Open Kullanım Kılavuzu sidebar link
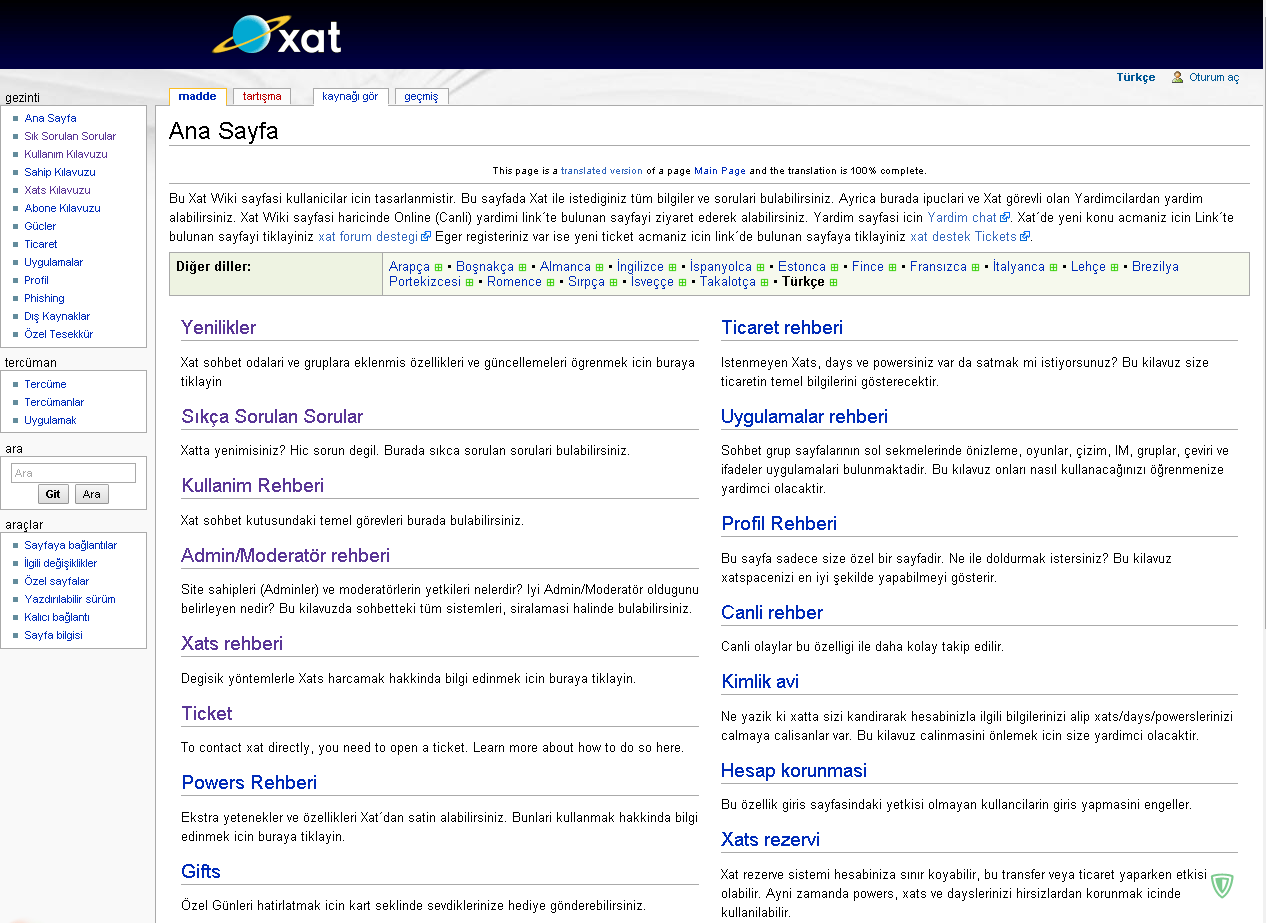Viewport: 1266px width, 923px height. pos(66,154)
